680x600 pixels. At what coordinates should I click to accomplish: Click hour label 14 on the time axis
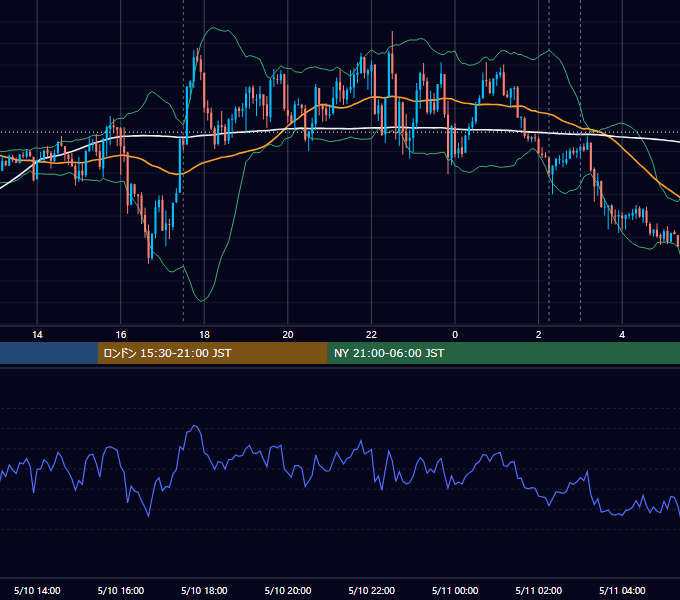37,335
